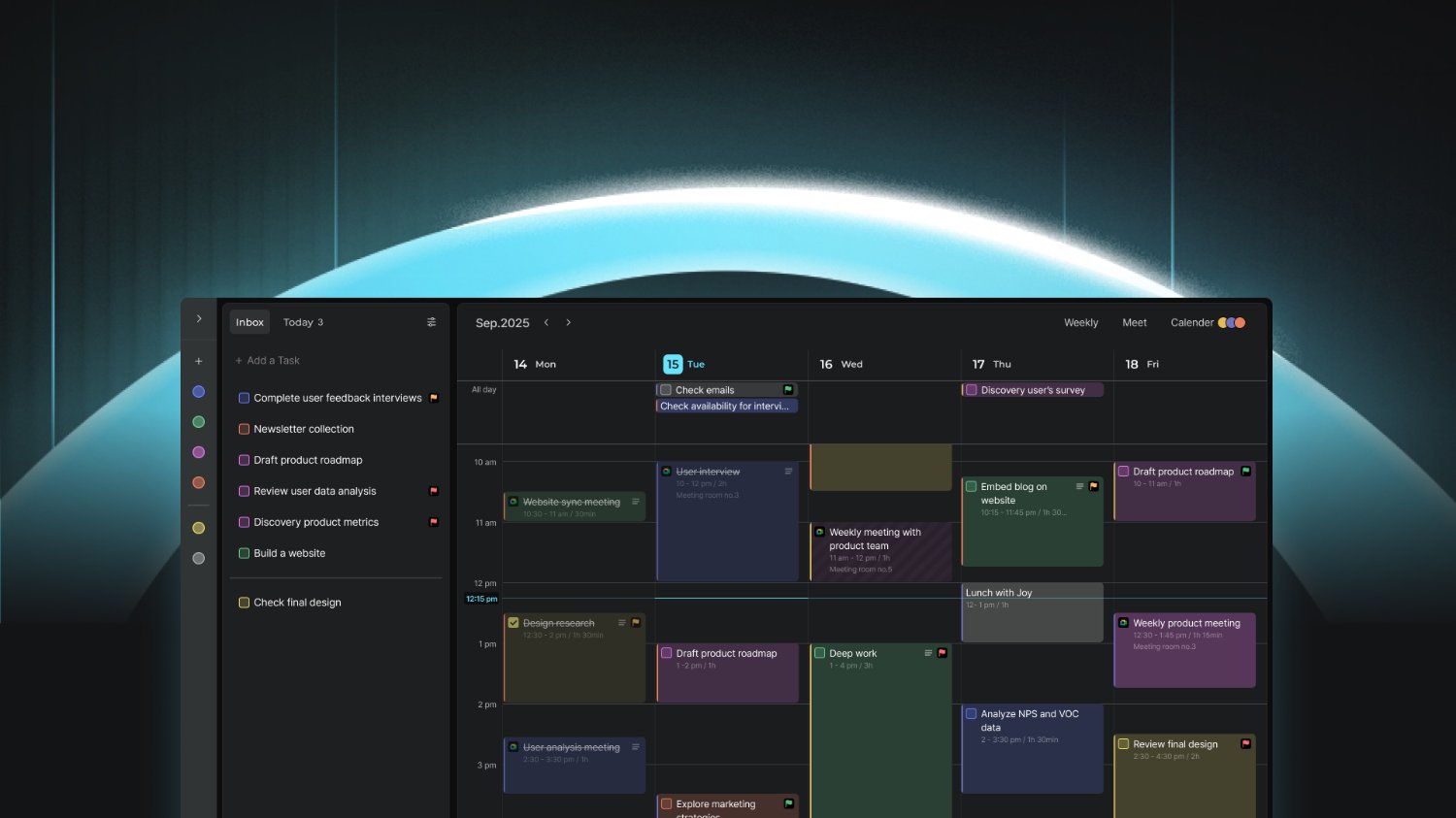Check off Newsletter collection task

click(245, 429)
